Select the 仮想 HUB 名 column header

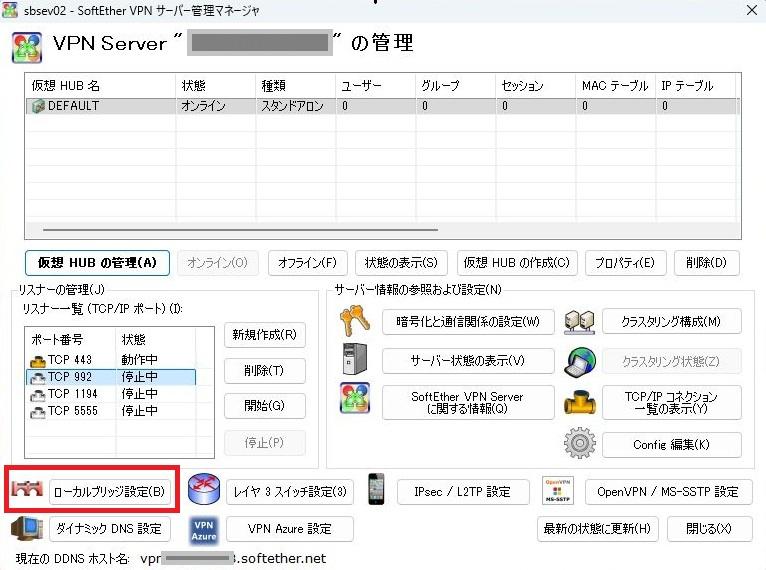pos(100,86)
